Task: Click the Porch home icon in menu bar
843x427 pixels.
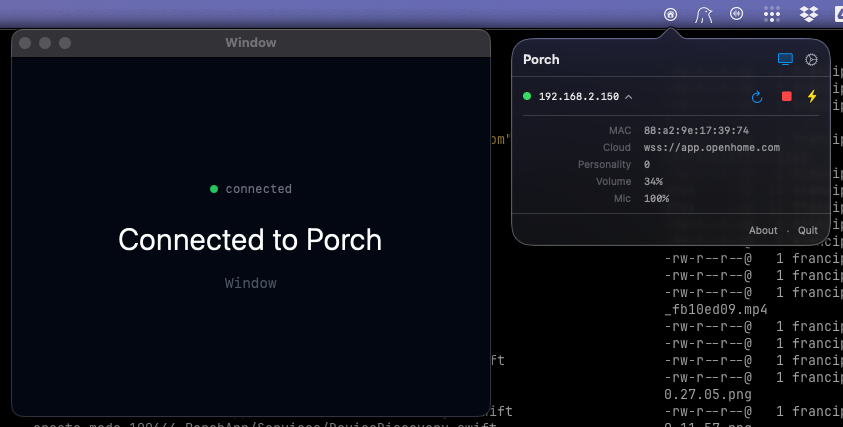Action: click(x=670, y=15)
